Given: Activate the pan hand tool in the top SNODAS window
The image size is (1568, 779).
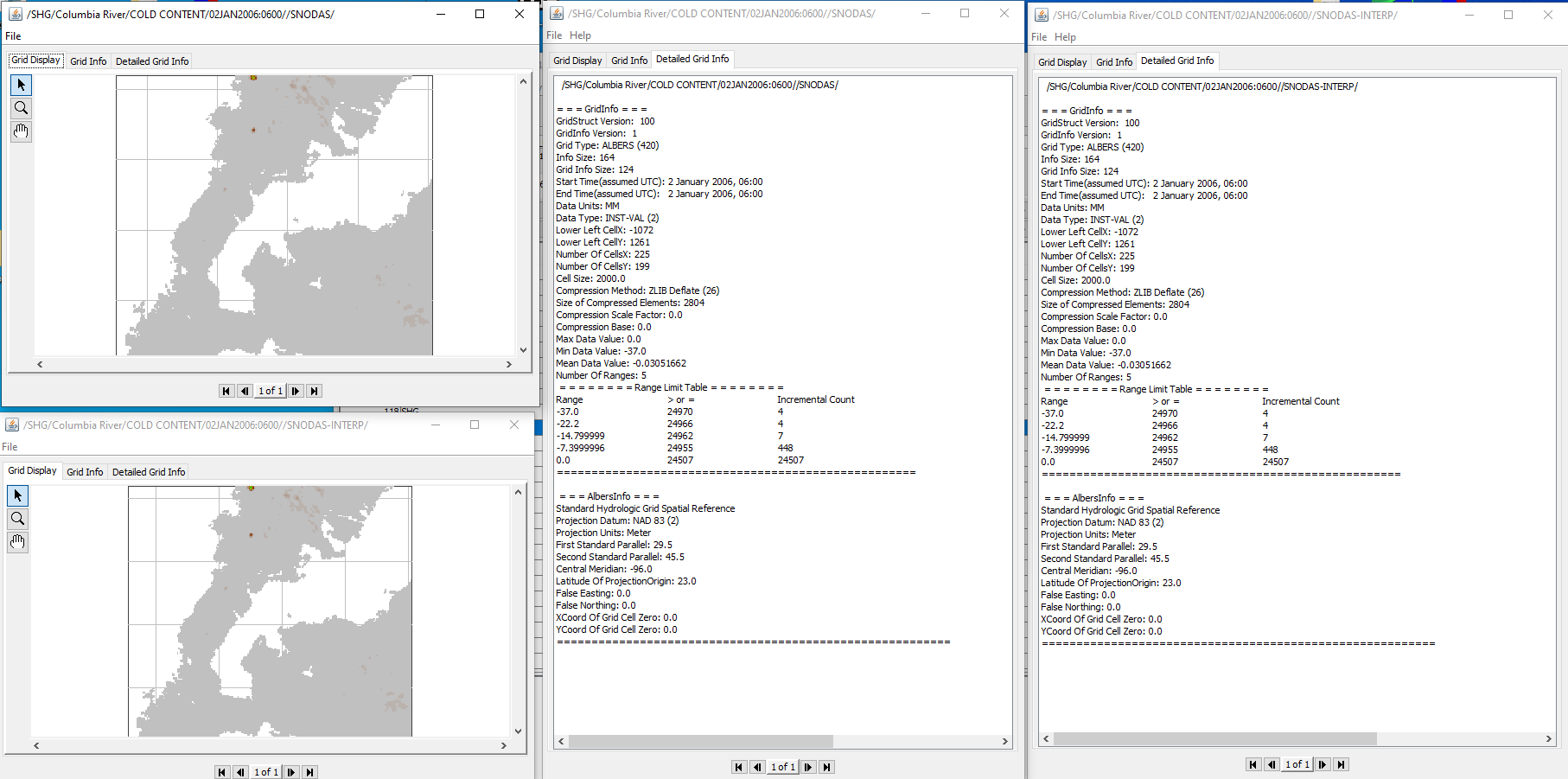Looking at the screenshot, I should (21, 131).
